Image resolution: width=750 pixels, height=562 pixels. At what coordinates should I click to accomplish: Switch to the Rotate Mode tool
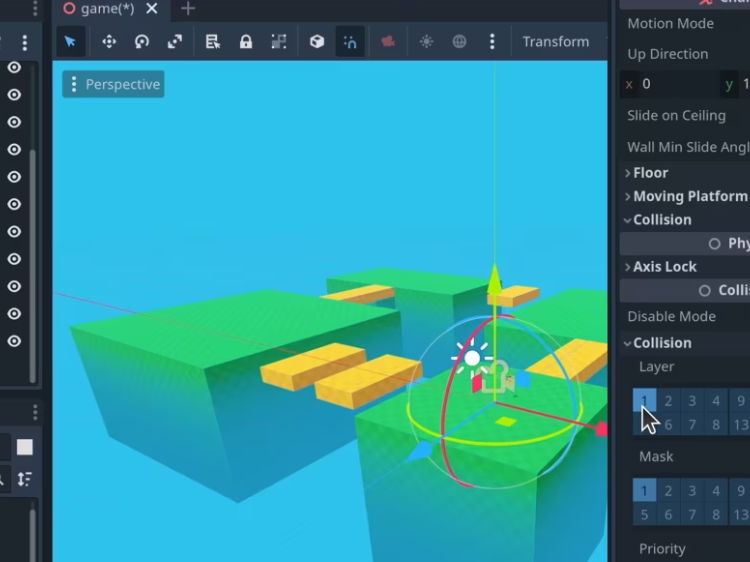pos(142,42)
